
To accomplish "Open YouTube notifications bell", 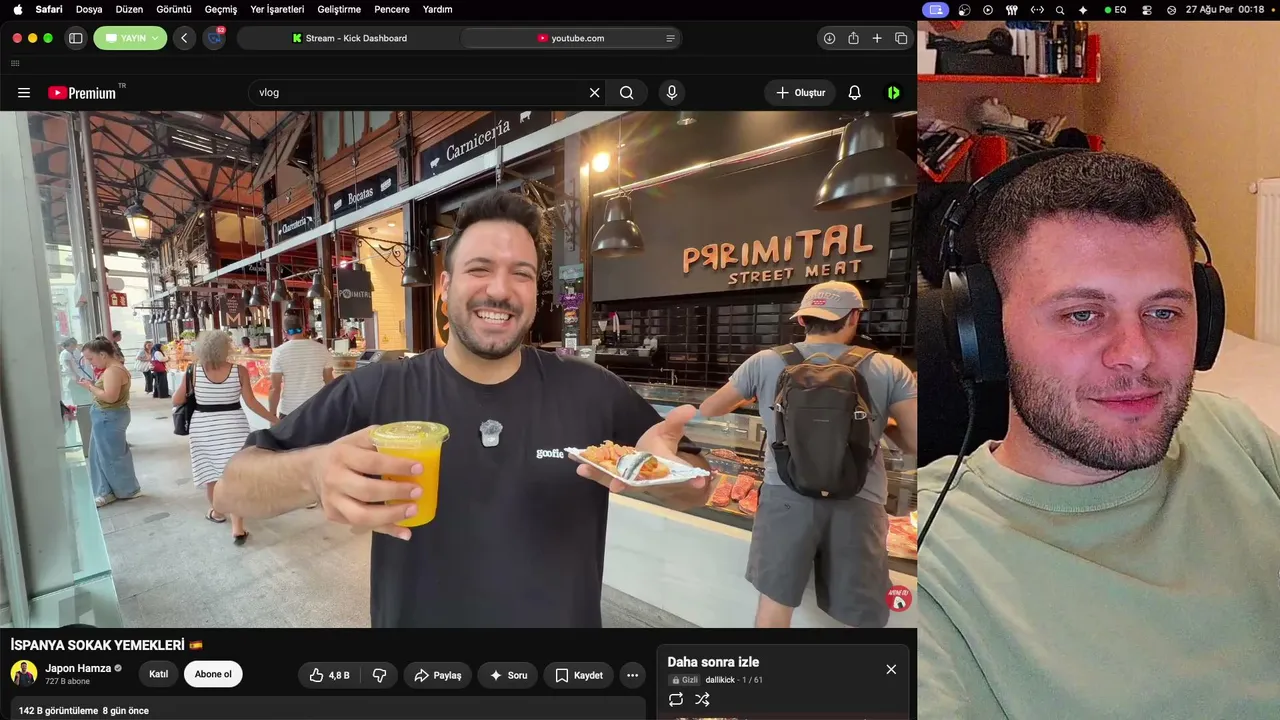I will (854, 93).
